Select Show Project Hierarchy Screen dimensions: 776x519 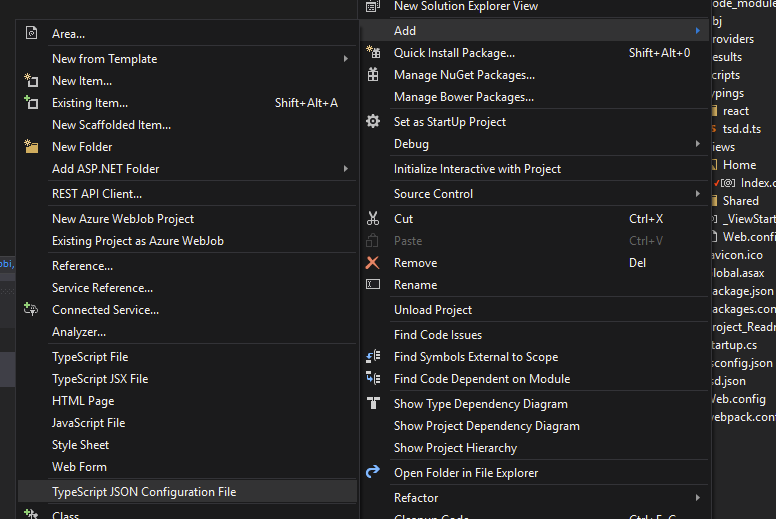[534, 448]
